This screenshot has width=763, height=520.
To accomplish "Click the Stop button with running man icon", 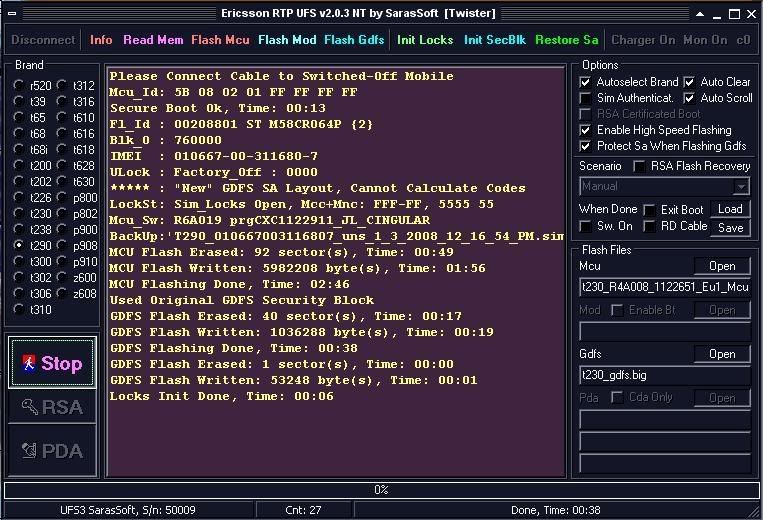I will [x=52, y=363].
